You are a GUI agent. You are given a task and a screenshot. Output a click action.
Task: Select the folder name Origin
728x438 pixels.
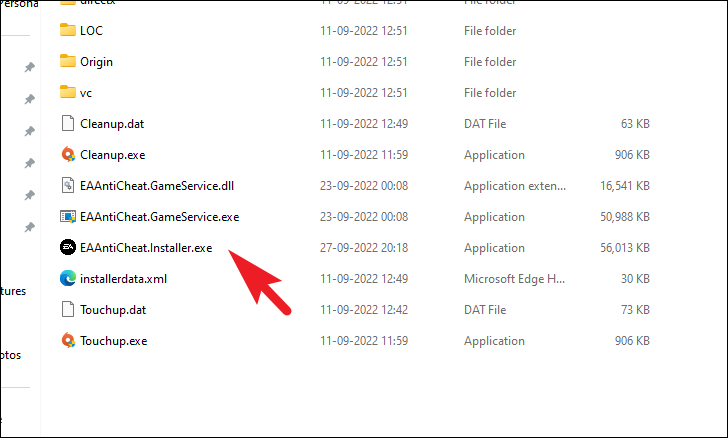click(96, 62)
